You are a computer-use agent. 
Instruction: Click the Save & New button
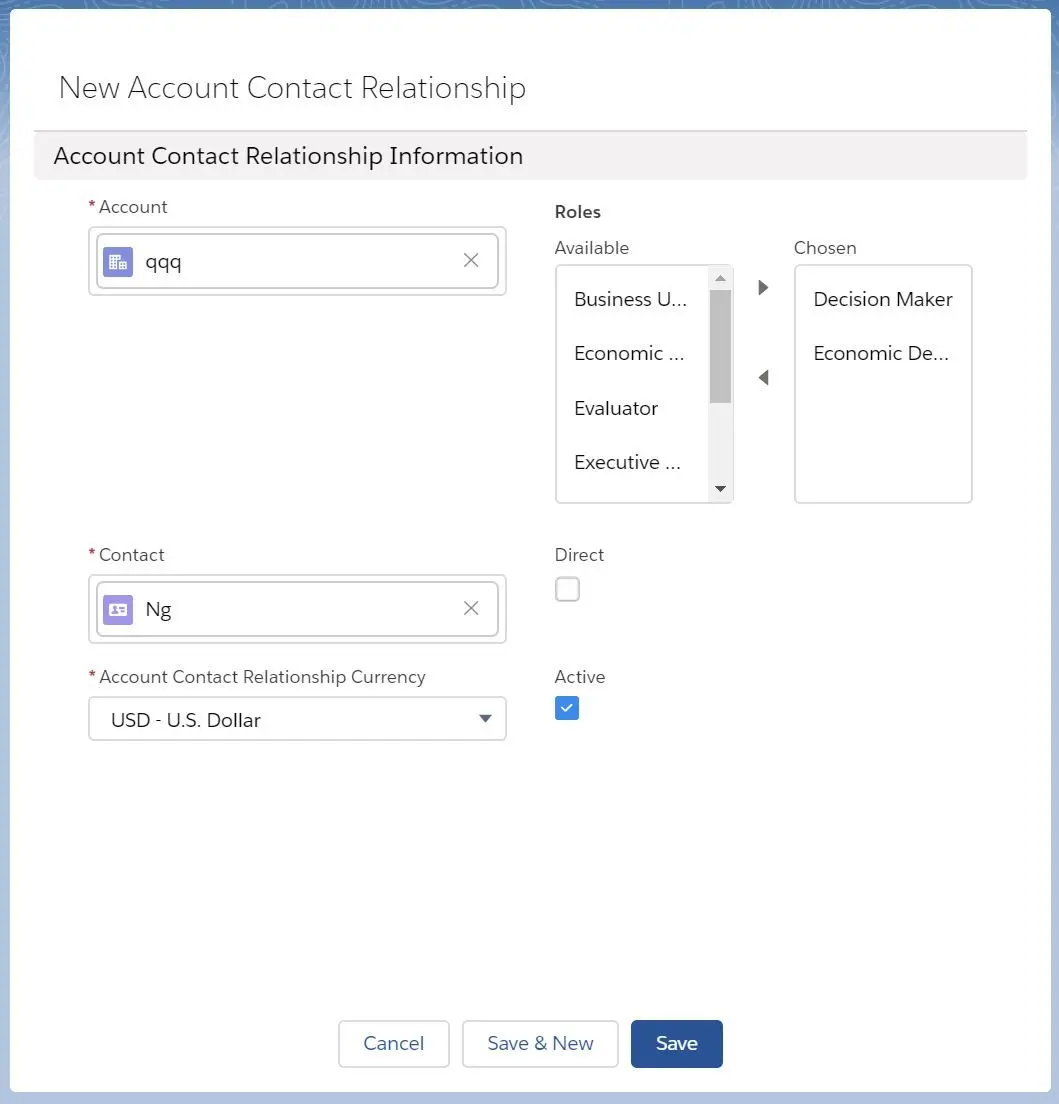(540, 1043)
